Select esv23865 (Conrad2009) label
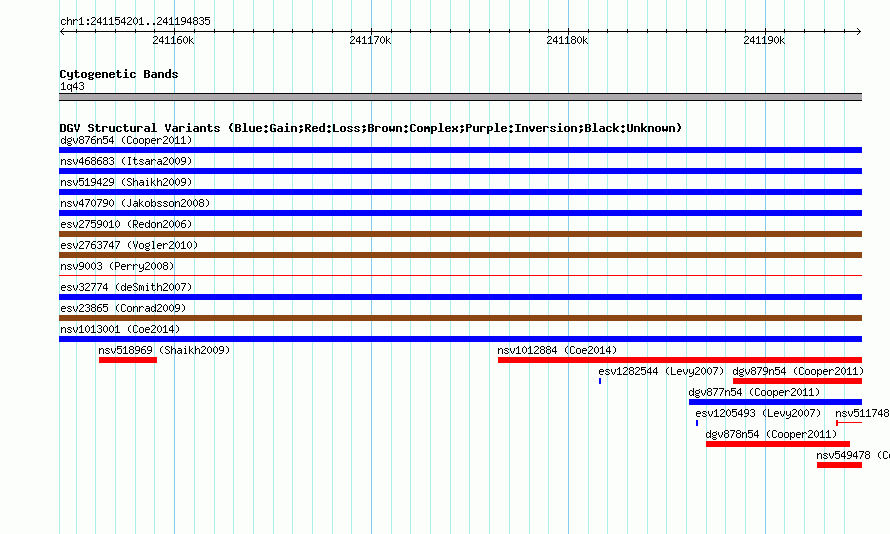 [x=123, y=308]
